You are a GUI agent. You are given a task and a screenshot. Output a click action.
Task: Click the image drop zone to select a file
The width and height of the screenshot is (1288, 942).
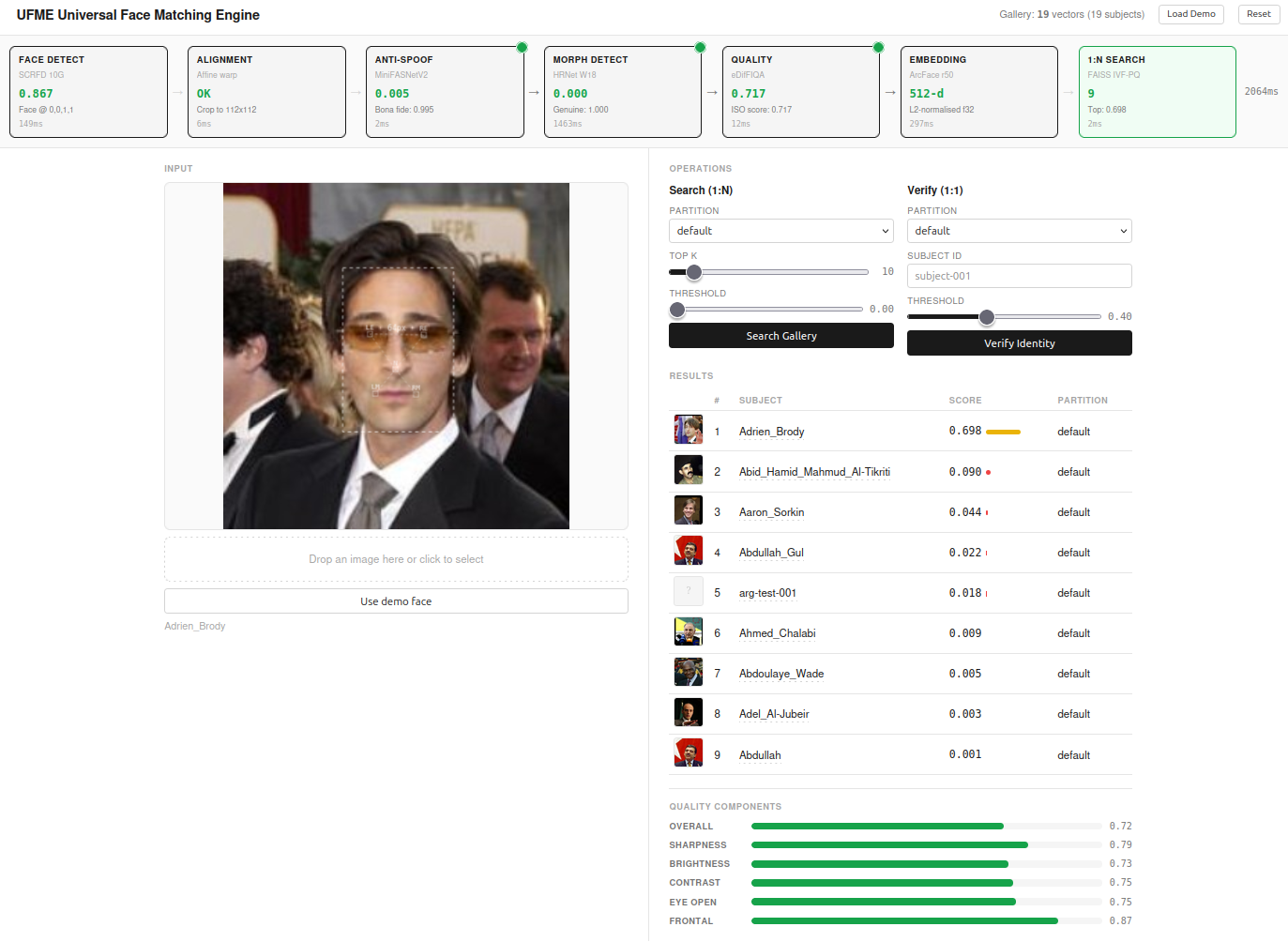tap(396, 559)
